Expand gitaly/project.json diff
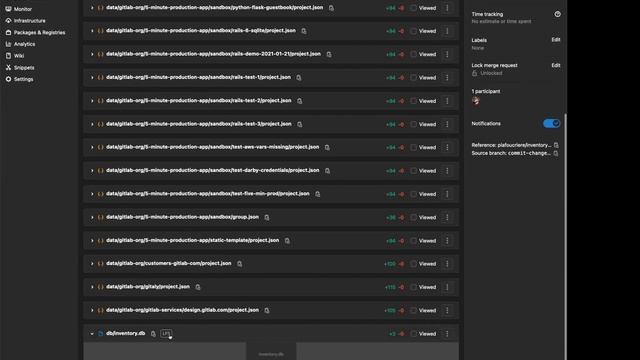640x360 pixels. click(92, 287)
